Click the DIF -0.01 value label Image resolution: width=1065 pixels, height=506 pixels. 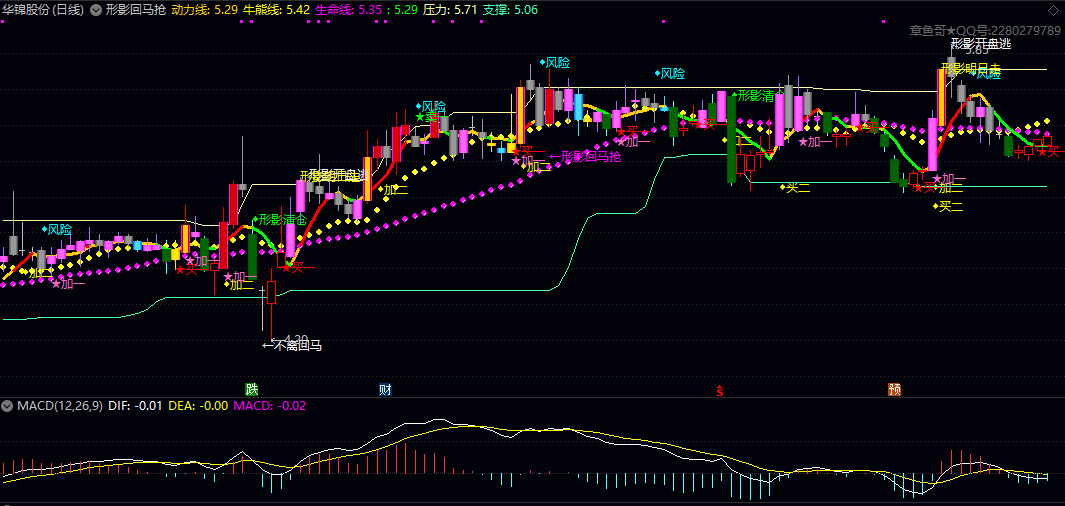pyautogui.click(x=133, y=406)
